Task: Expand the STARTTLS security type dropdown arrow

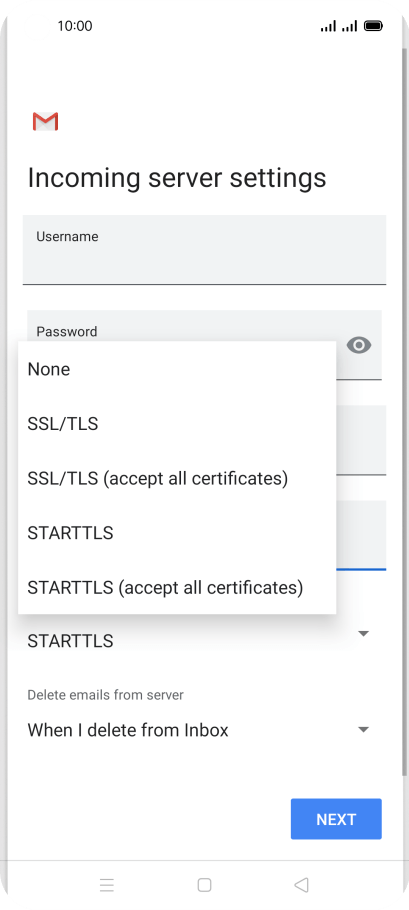Action: 363,634
